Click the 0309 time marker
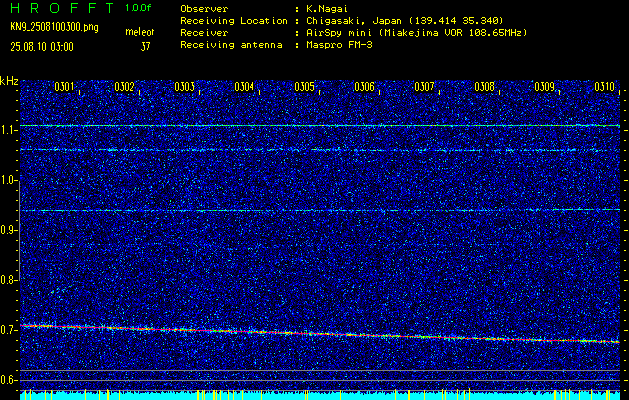This screenshot has width=629, height=400. coord(545,87)
